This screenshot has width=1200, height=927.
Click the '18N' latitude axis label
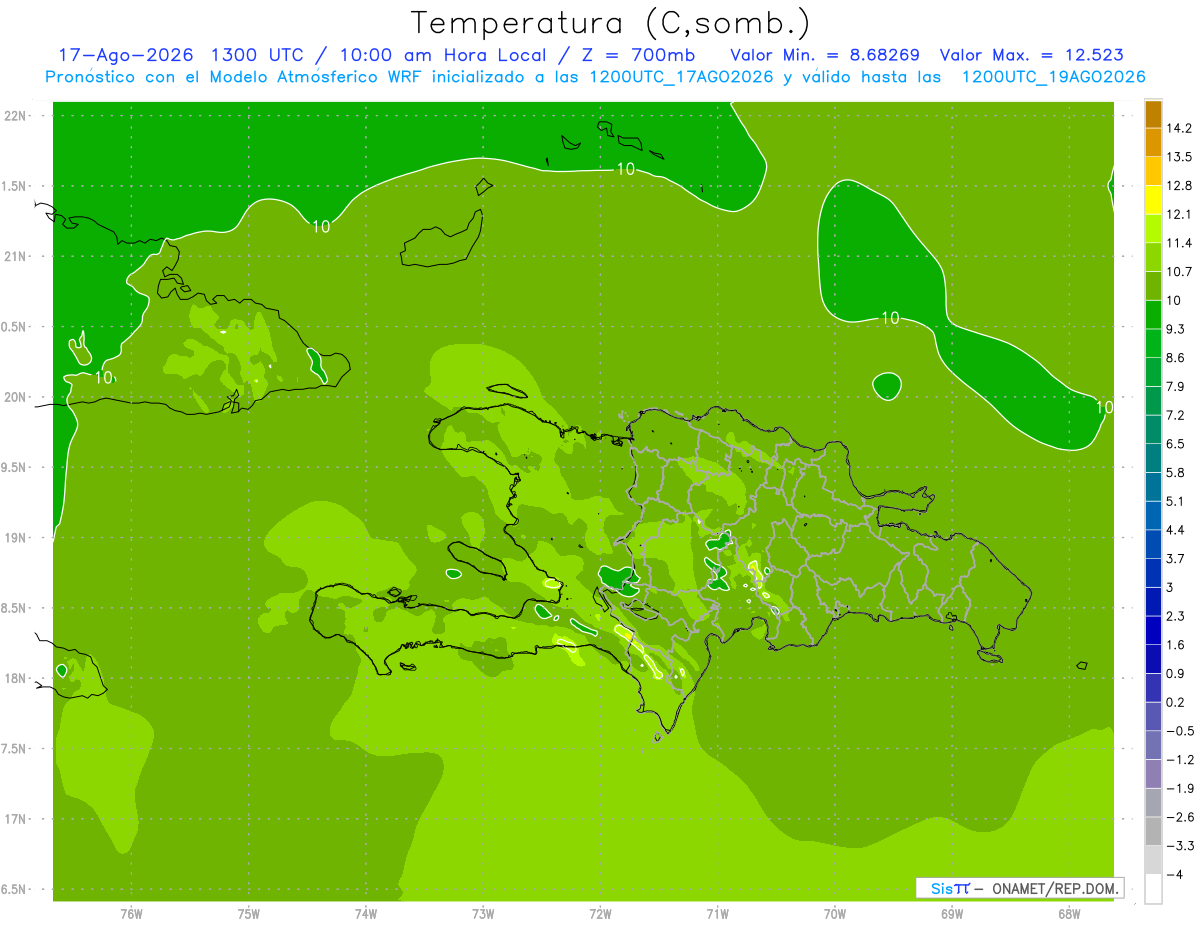17,678
